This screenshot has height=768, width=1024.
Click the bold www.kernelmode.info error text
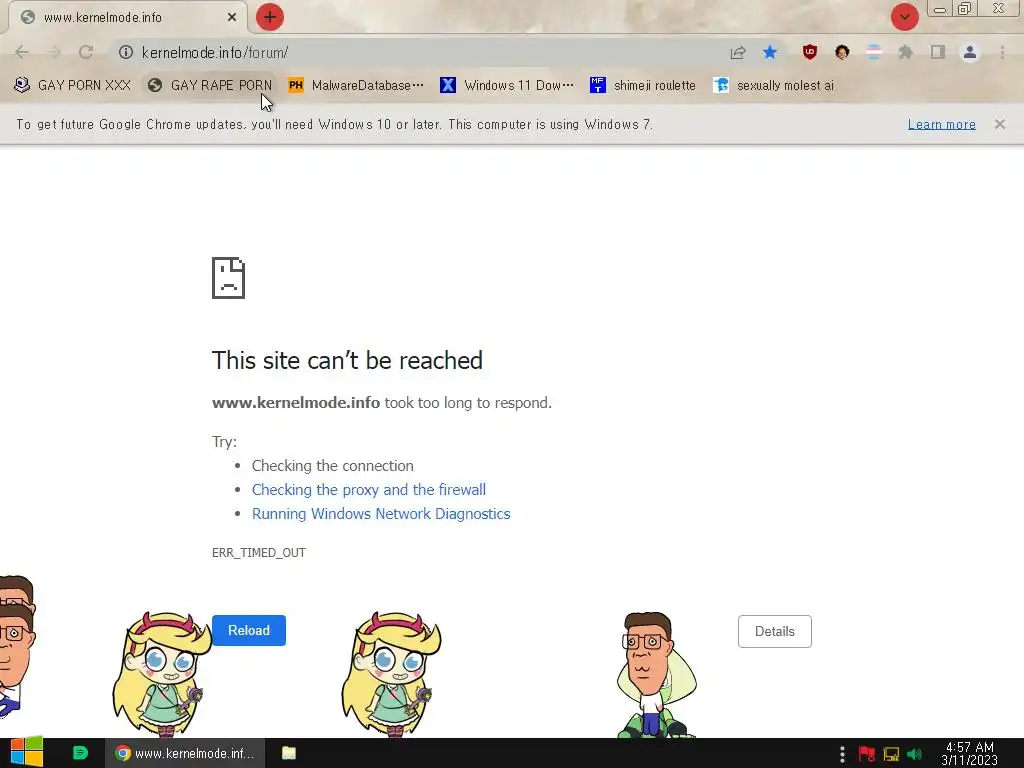(296, 403)
